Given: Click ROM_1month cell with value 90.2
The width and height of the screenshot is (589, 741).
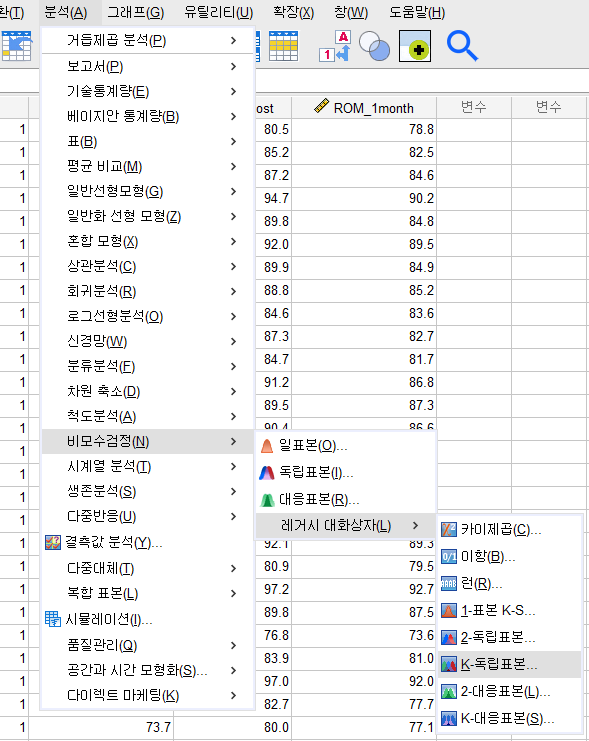Looking at the screenshot, I should pos(364,198).
